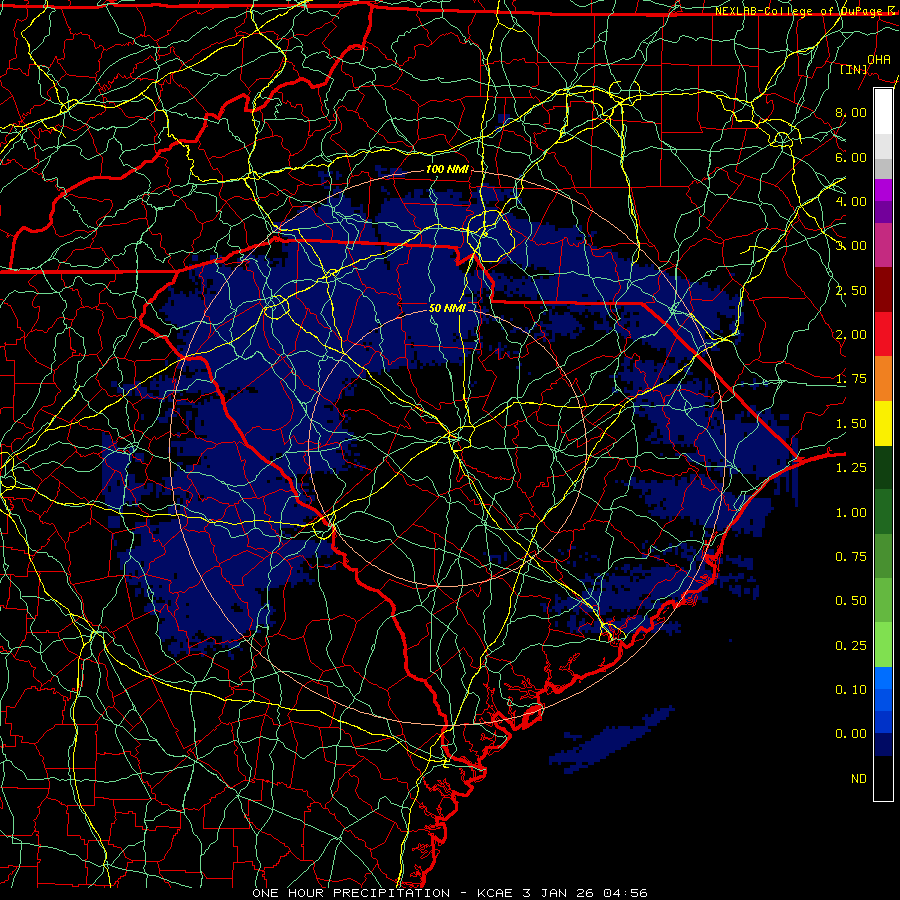The height and width of the screenshot is (900, 900).
Task: Select the lime green swatch beside 0.25
Action: tap(883, 645)
